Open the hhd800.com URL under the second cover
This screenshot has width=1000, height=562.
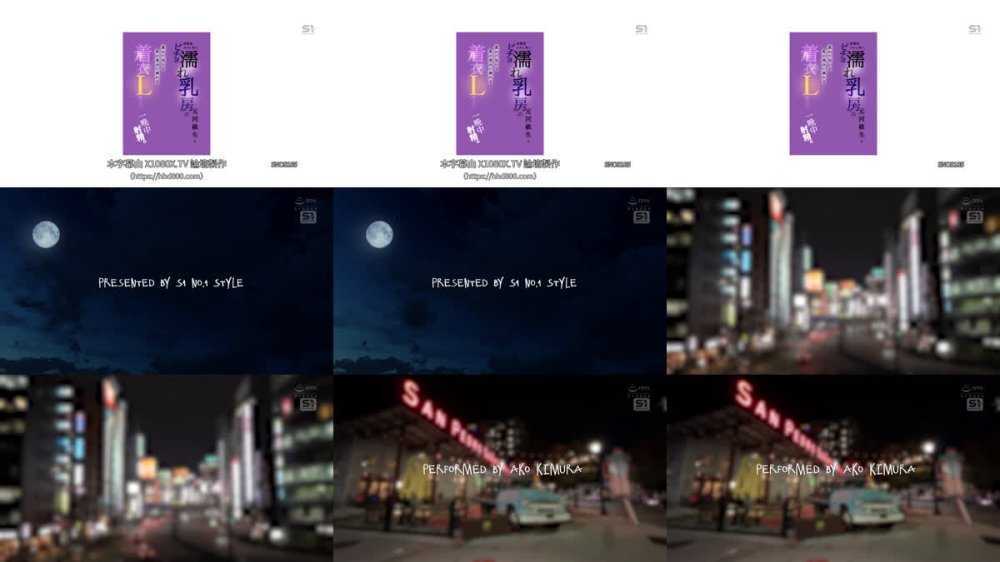point(499,176)
